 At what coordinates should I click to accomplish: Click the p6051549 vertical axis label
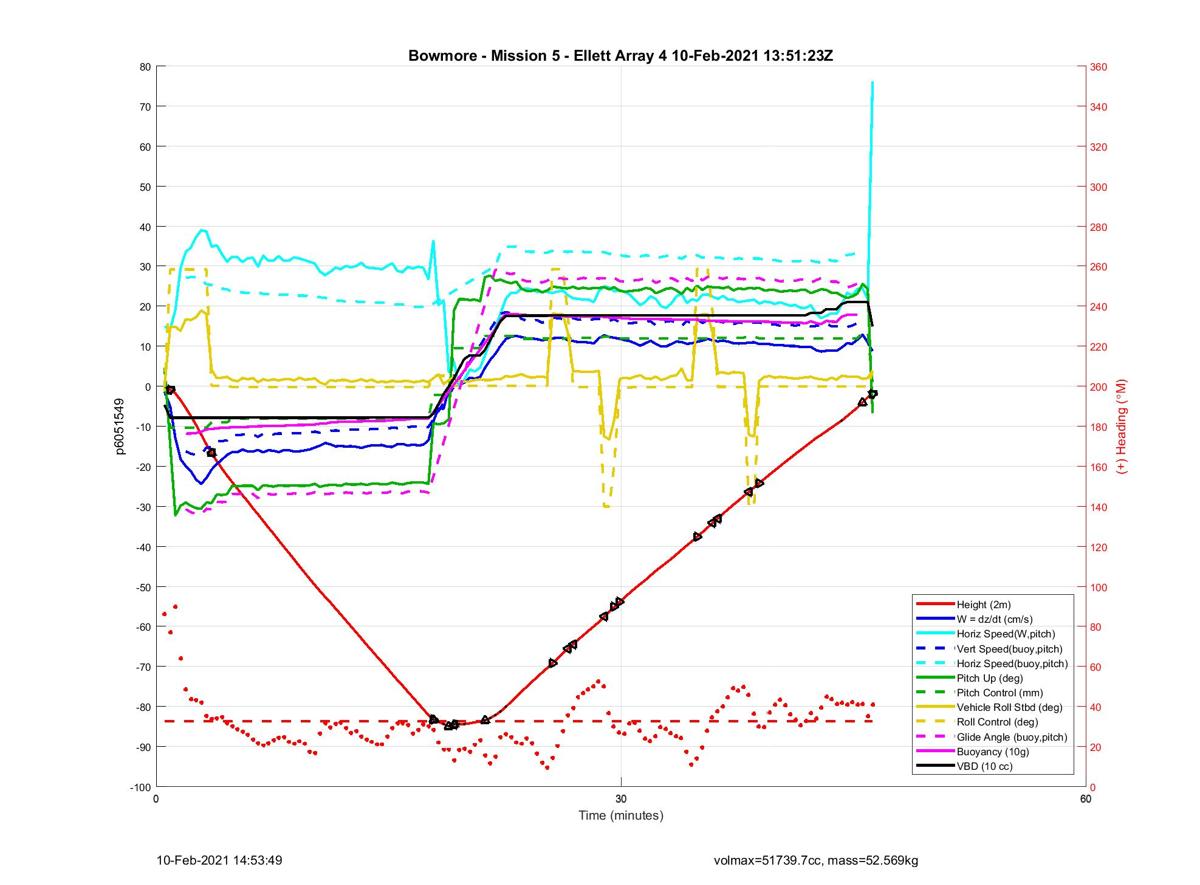[x=119, y=427]
